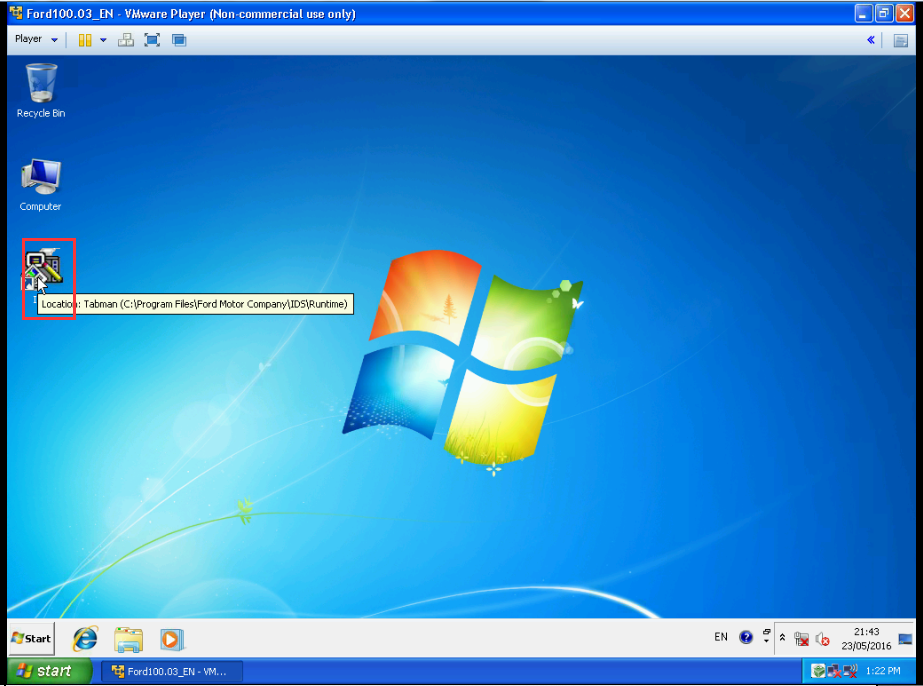923x686 pixels.
Task: Click the host clock showing 1:22 PM
Action: click(883, 671)
